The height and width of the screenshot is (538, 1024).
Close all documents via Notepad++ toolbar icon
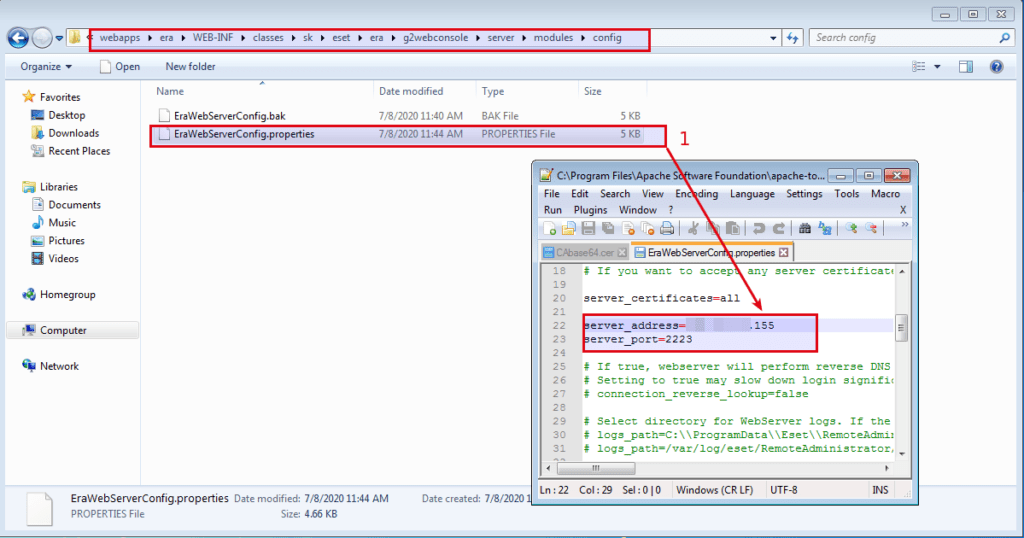pos(647,229)
